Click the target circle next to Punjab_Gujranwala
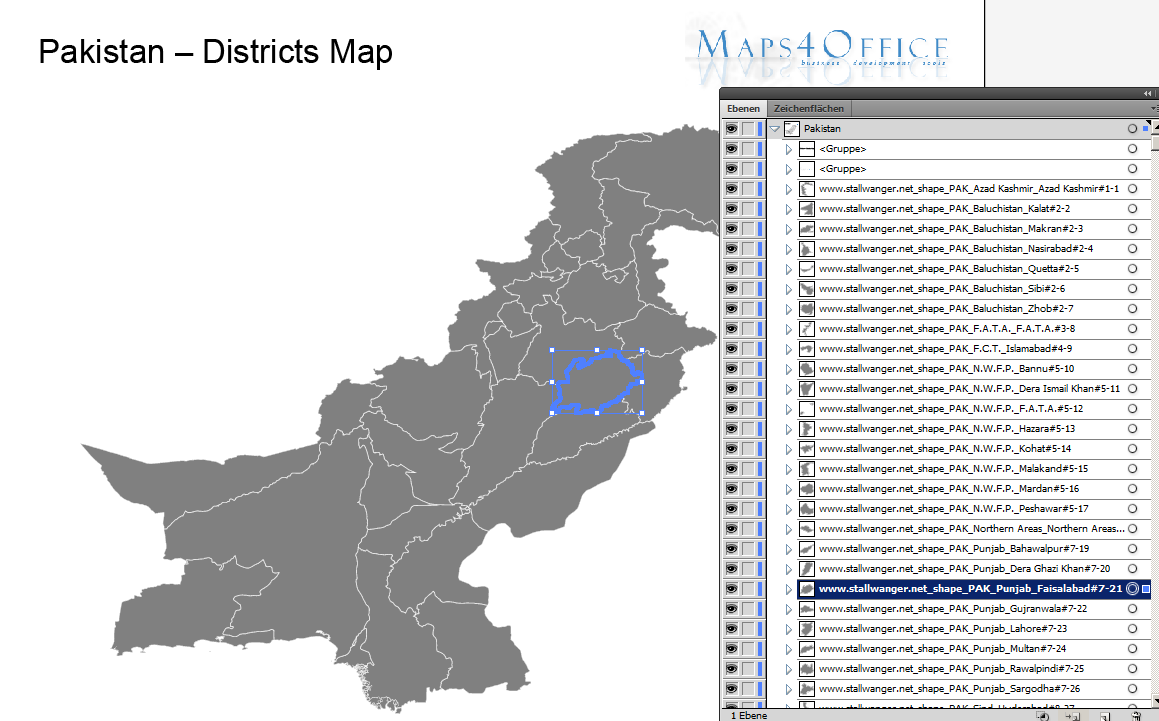Screen dimensions: 1159x721 (1131, 608)
